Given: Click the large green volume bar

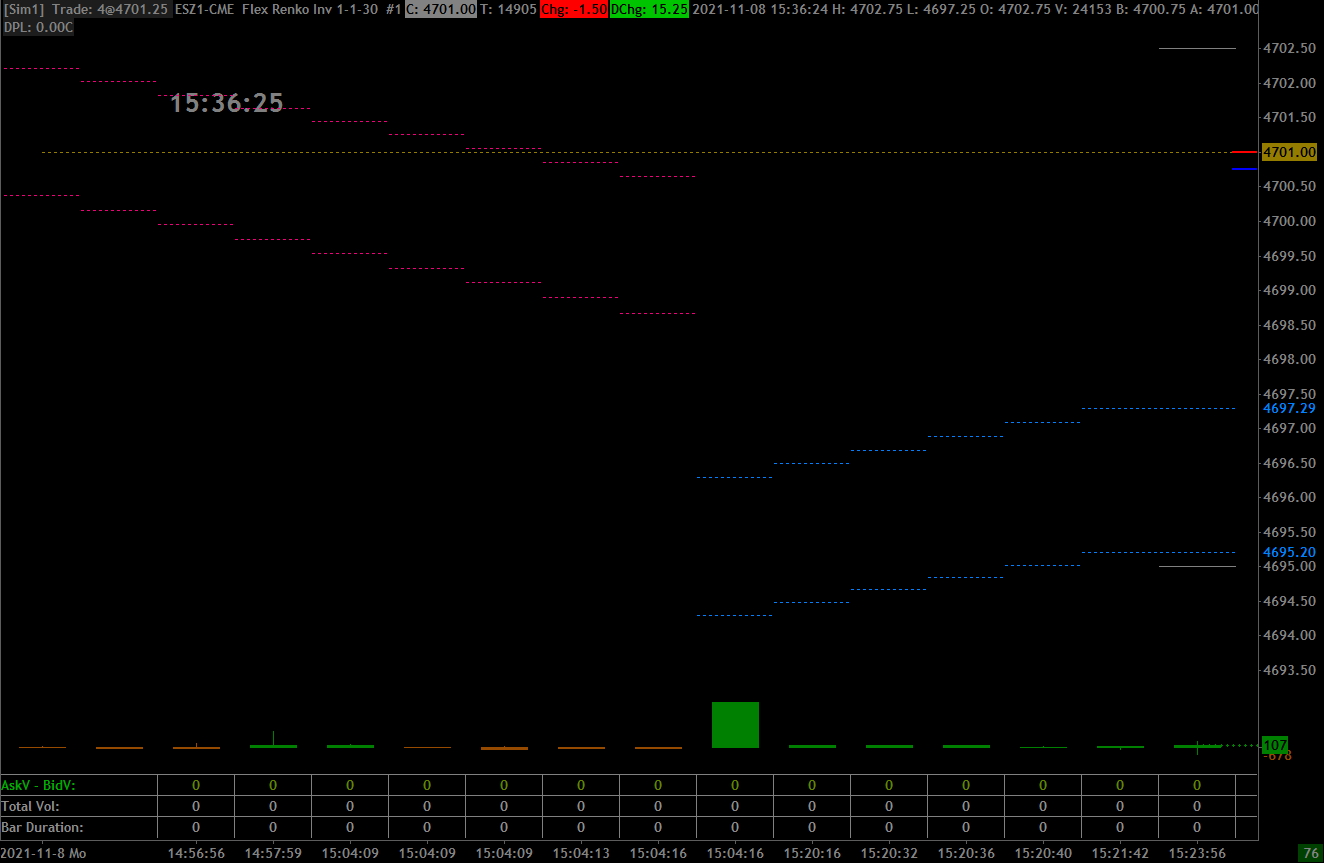Looking at the screenshot, I should [x=735, y=725].
